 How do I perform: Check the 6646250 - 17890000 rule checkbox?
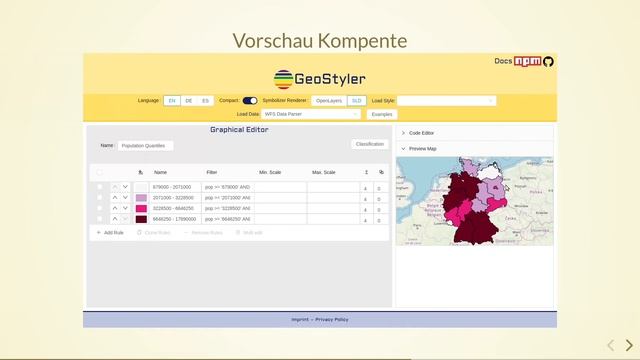point(99,219)
